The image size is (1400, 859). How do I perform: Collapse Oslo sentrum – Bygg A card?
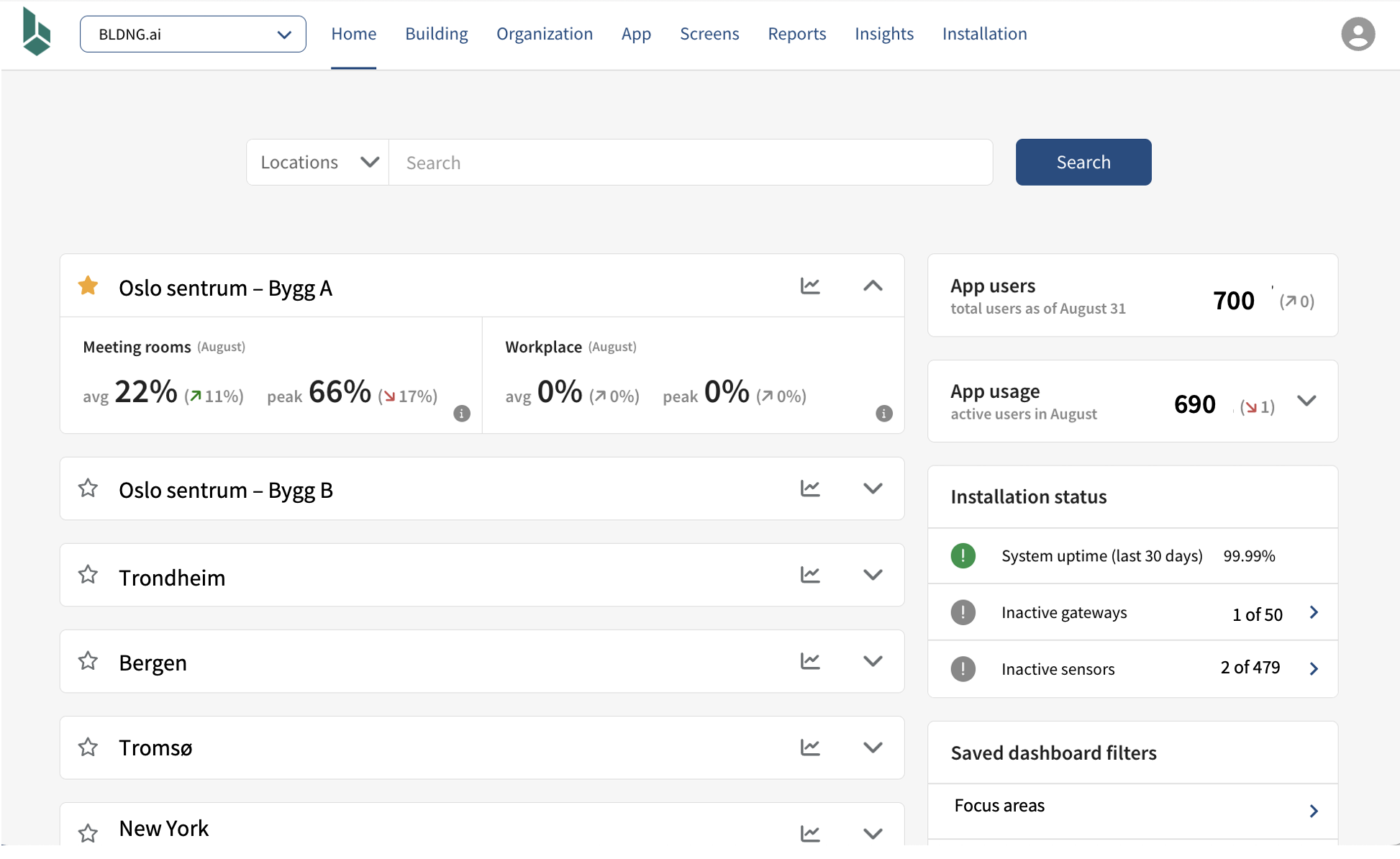(873, 286)
